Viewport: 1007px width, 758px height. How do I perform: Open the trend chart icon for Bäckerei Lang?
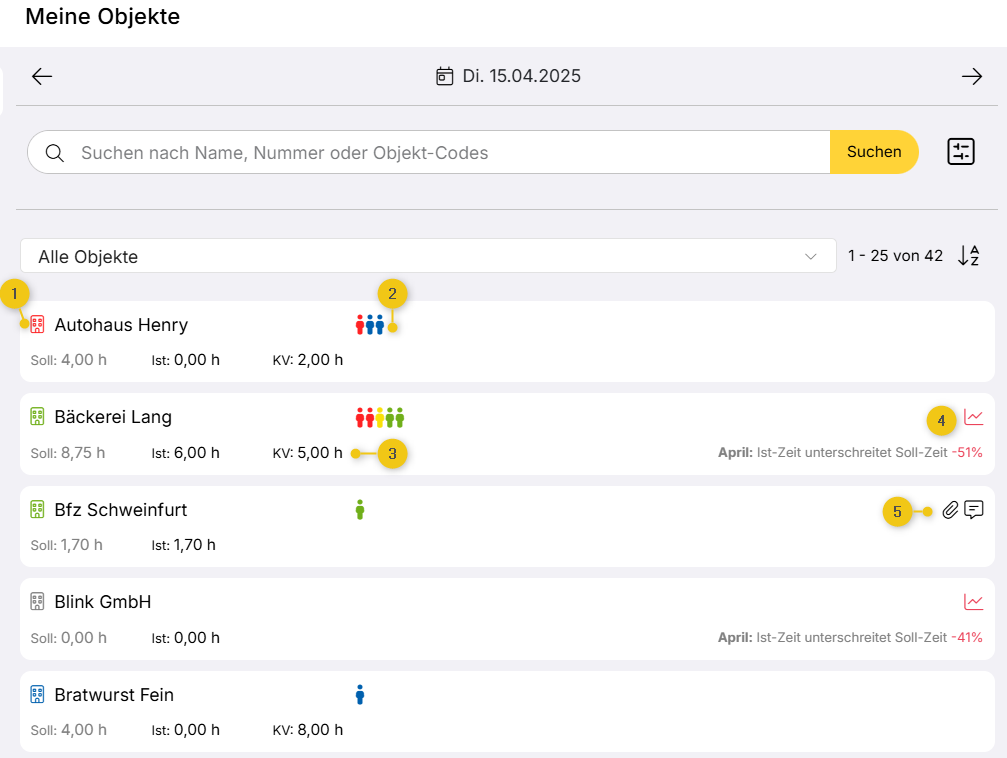(x=973, y=418)
